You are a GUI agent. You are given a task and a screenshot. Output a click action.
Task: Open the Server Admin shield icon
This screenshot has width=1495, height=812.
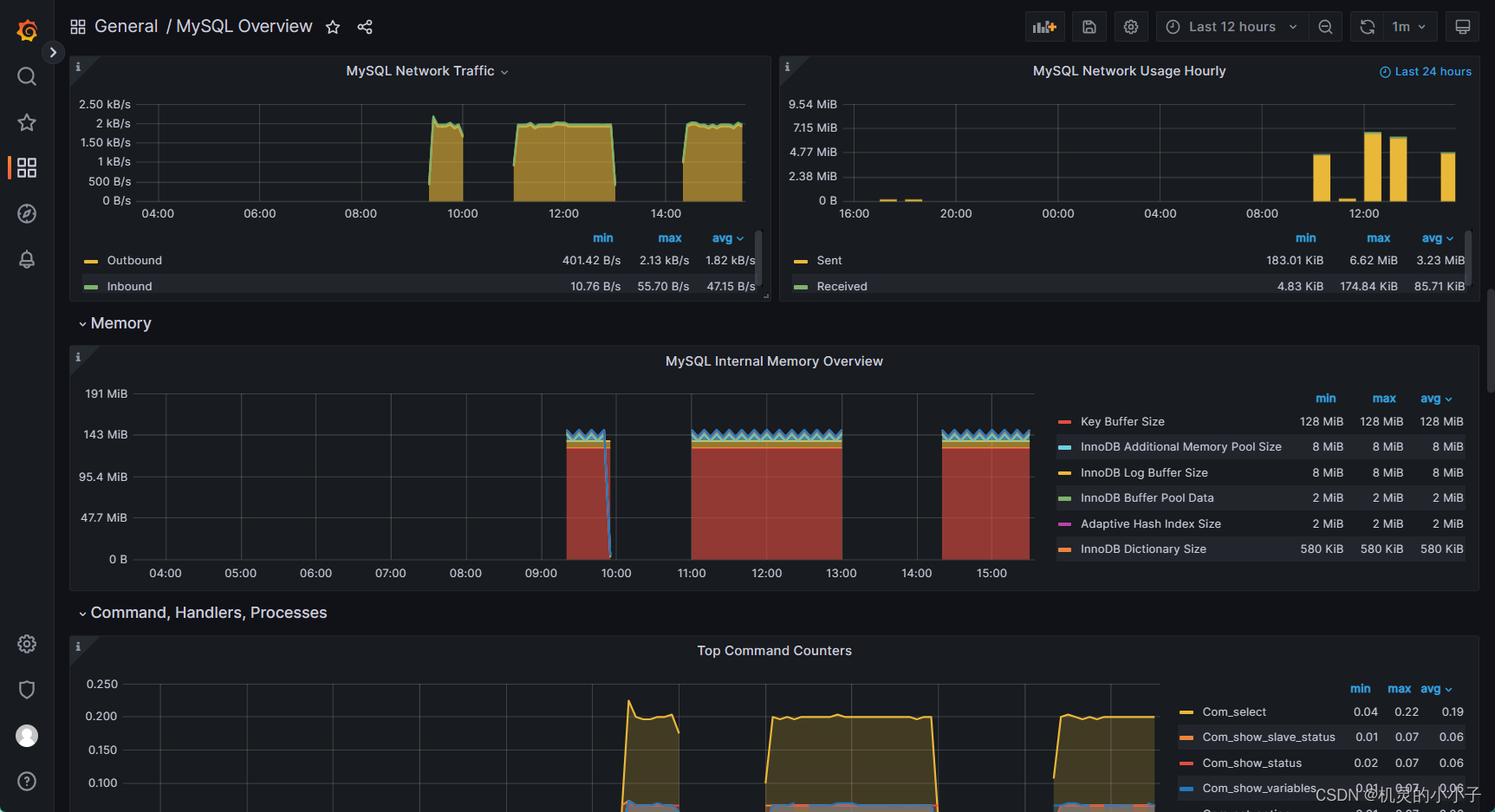27,690
